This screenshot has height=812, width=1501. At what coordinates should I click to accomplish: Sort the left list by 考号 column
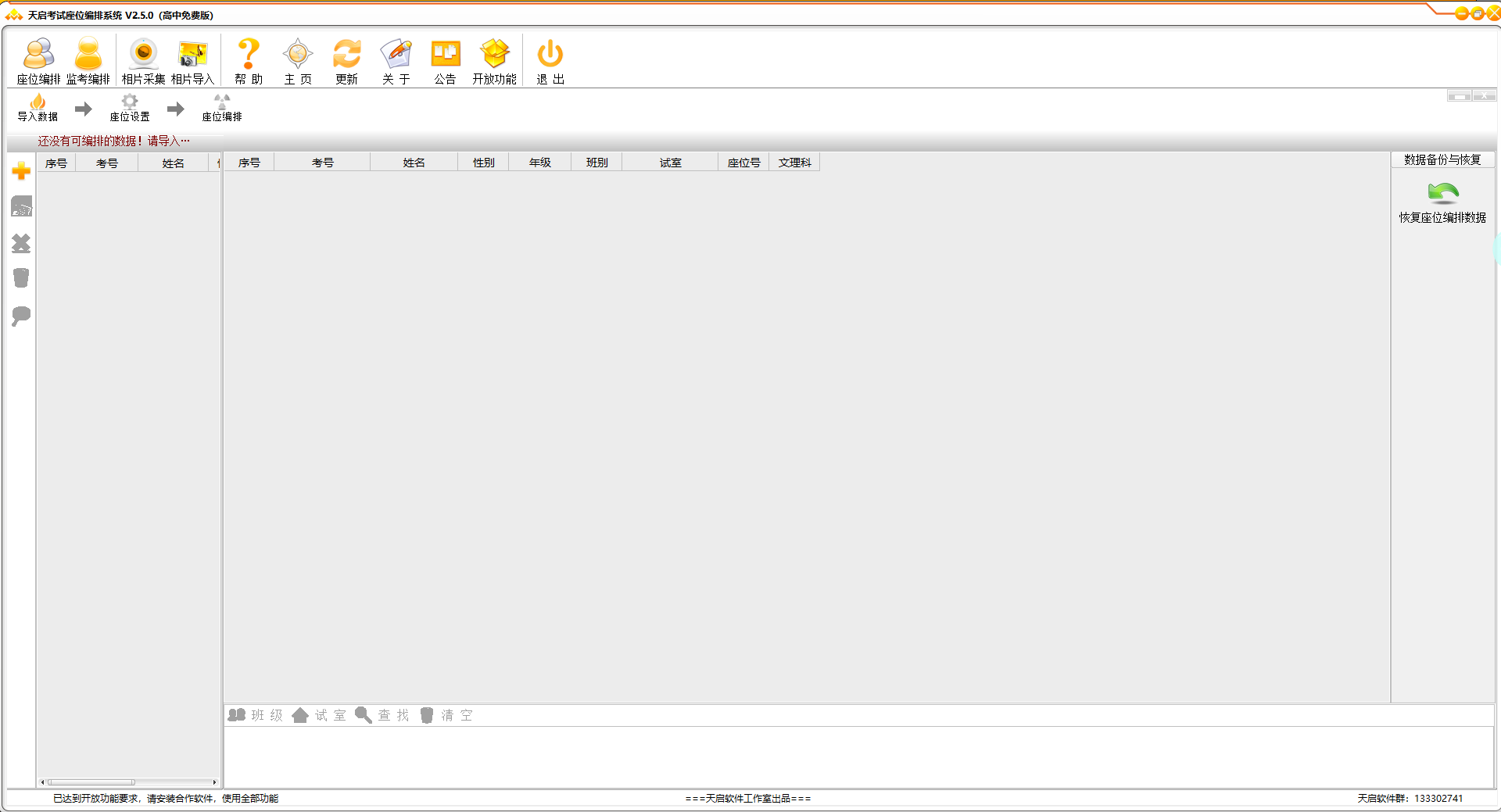(x=107, y=163)
